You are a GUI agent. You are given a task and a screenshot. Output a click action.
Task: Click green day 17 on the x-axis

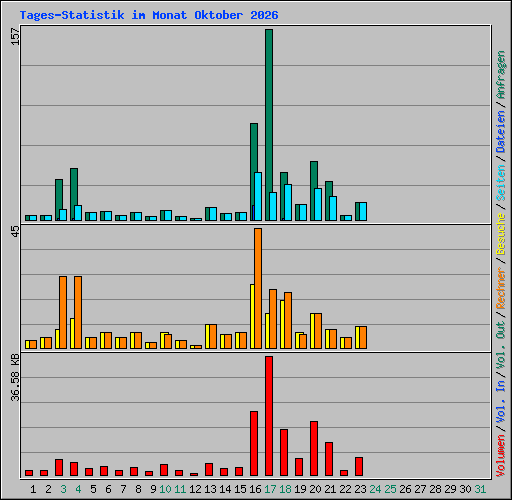point(270,489)
